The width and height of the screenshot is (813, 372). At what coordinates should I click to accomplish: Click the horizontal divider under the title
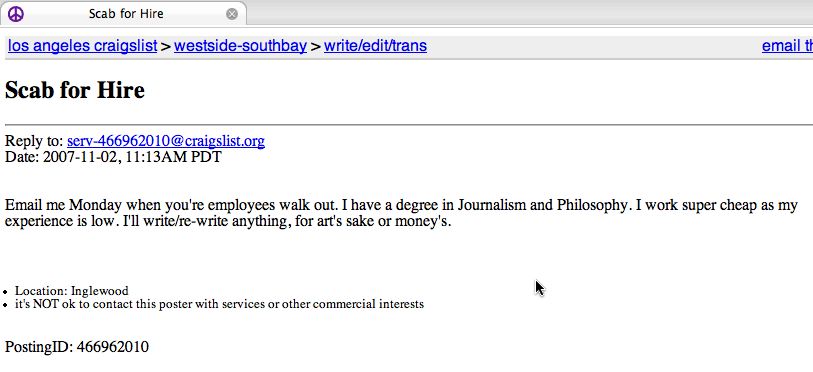(409, 125)
